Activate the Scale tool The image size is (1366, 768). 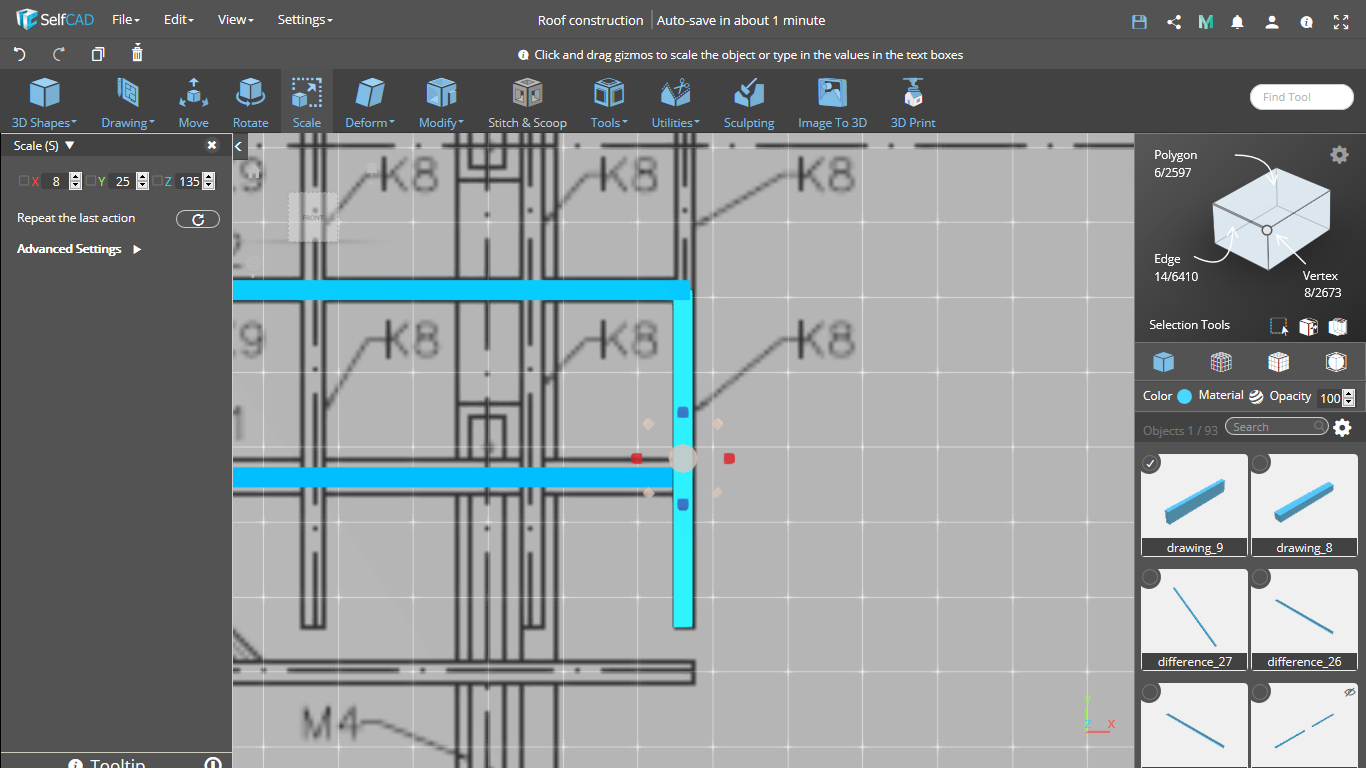tap(306, 102)
